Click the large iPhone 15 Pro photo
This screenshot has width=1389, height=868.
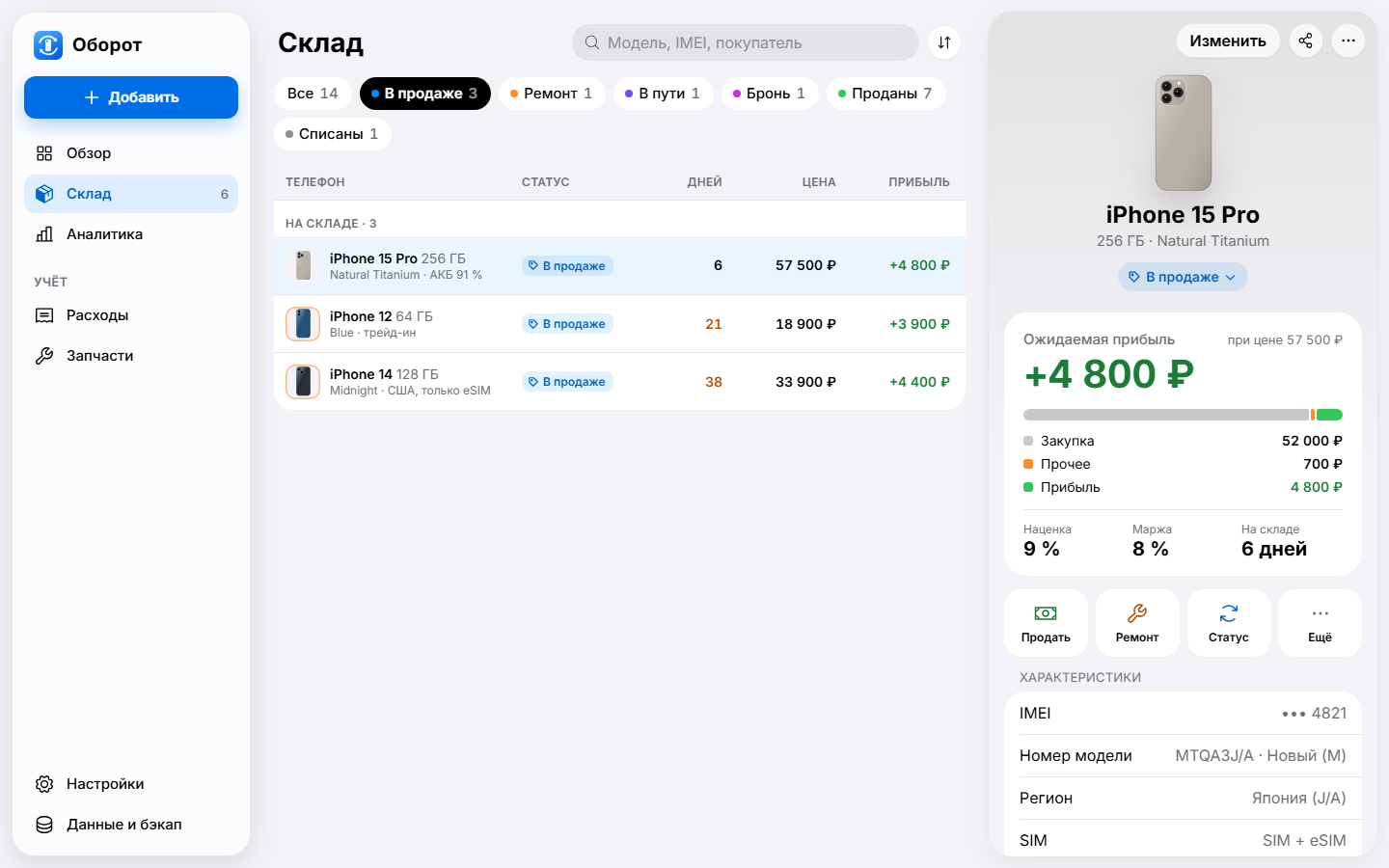[x=1184, y=133]
